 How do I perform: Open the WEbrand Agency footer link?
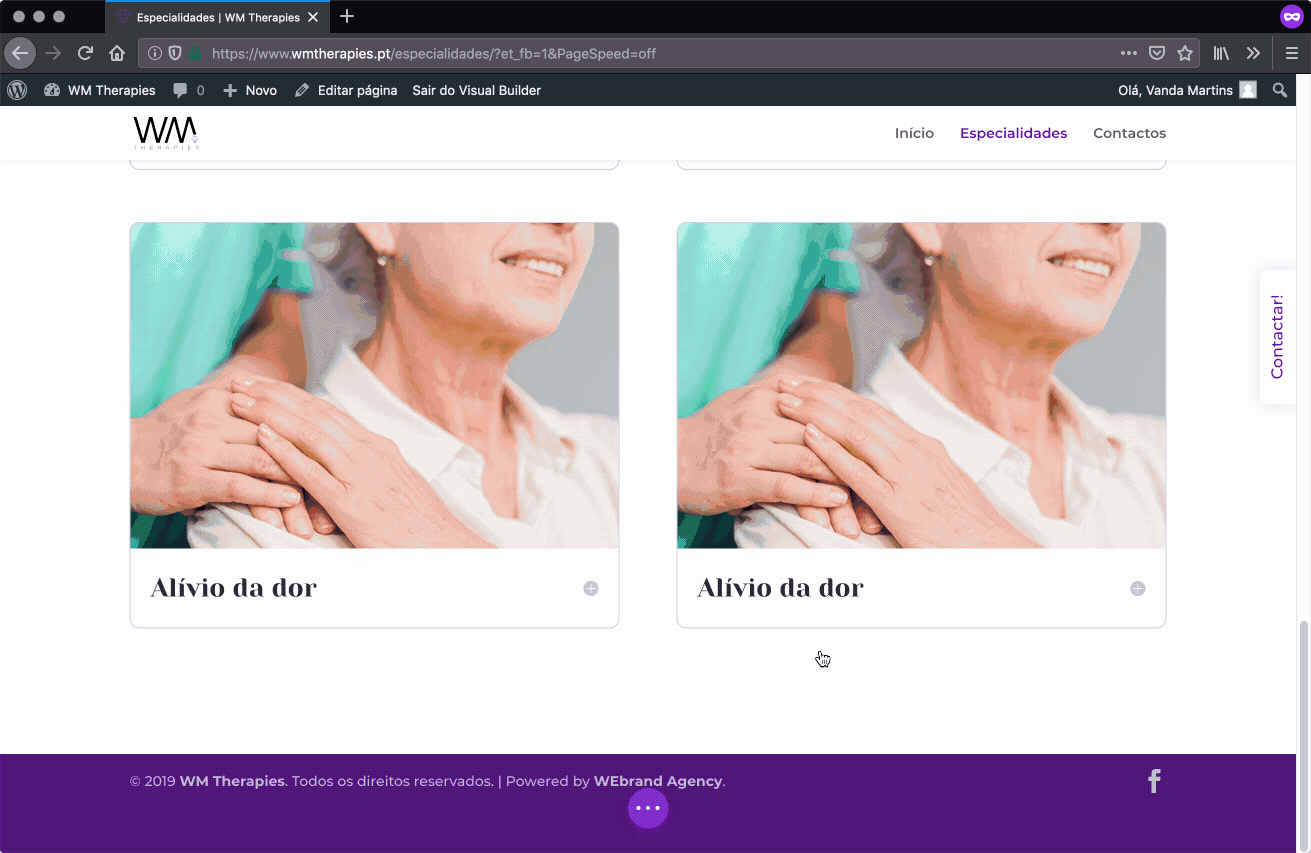(x=657, y=781)
